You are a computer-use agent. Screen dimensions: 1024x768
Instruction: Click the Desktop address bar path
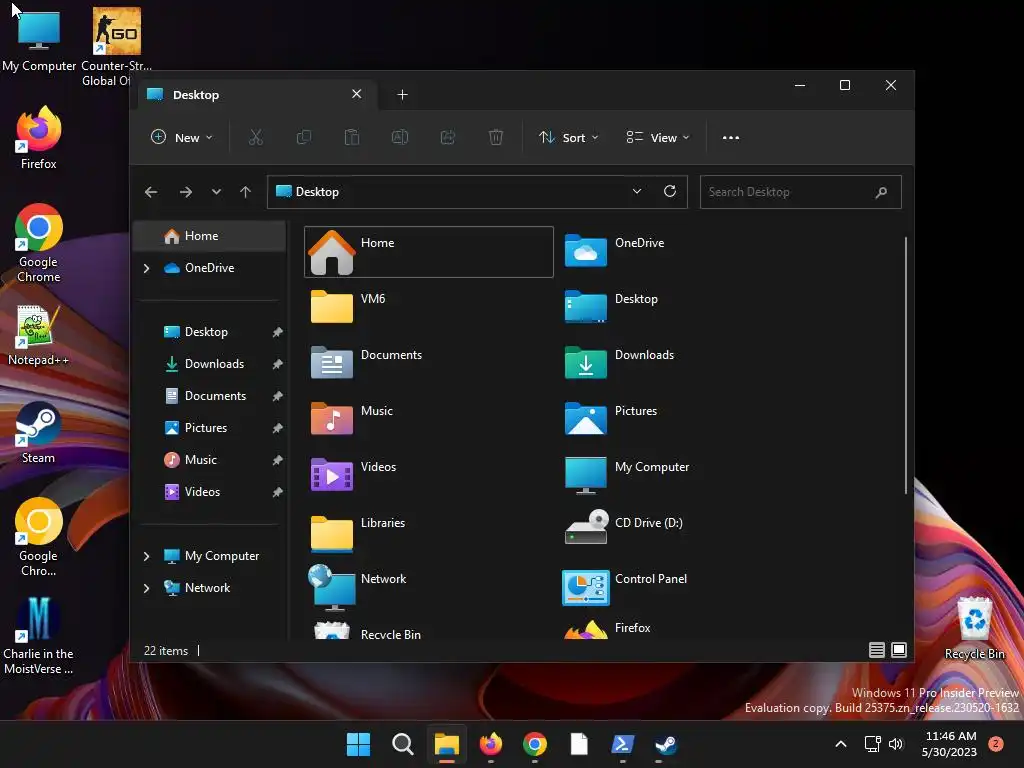tap(477, 192)
